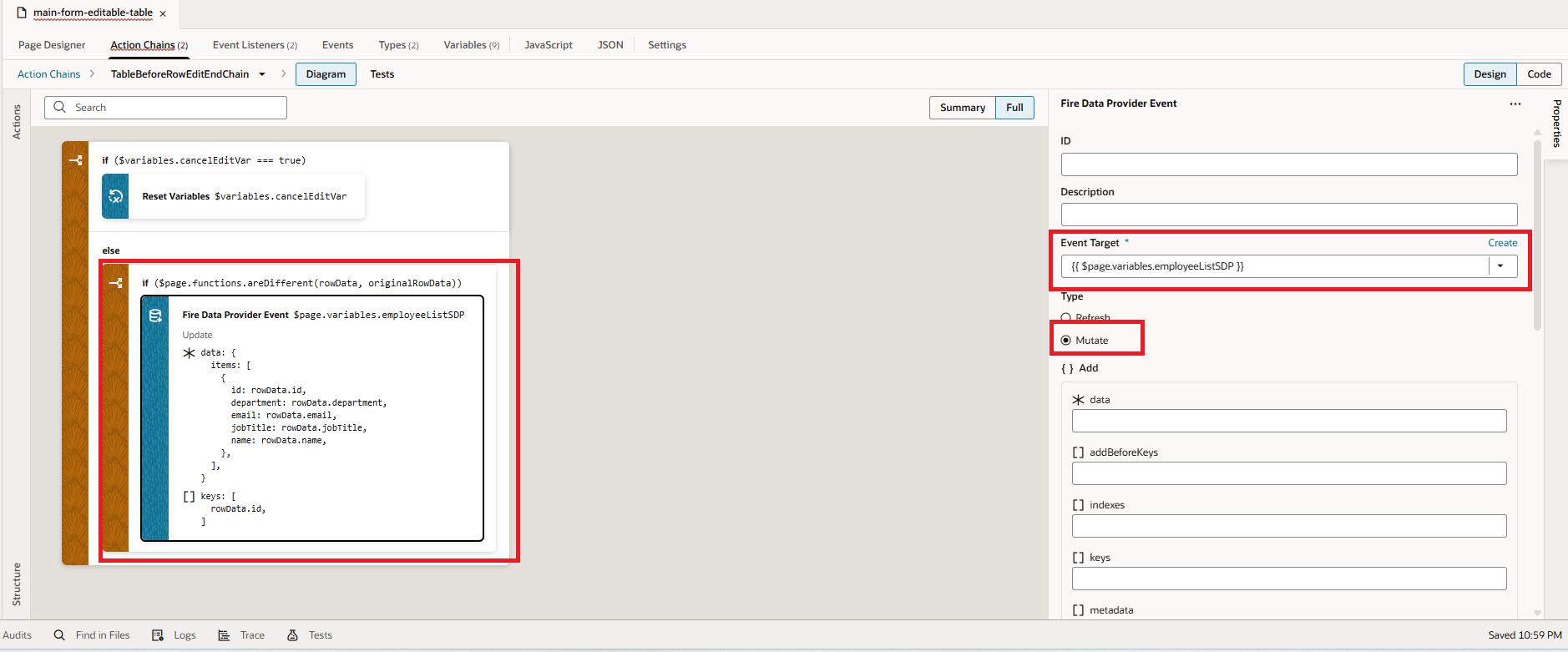Click the Fire Data Provider Event database icon
This screenshot has height=652, width=1568.
coord(155,316)
